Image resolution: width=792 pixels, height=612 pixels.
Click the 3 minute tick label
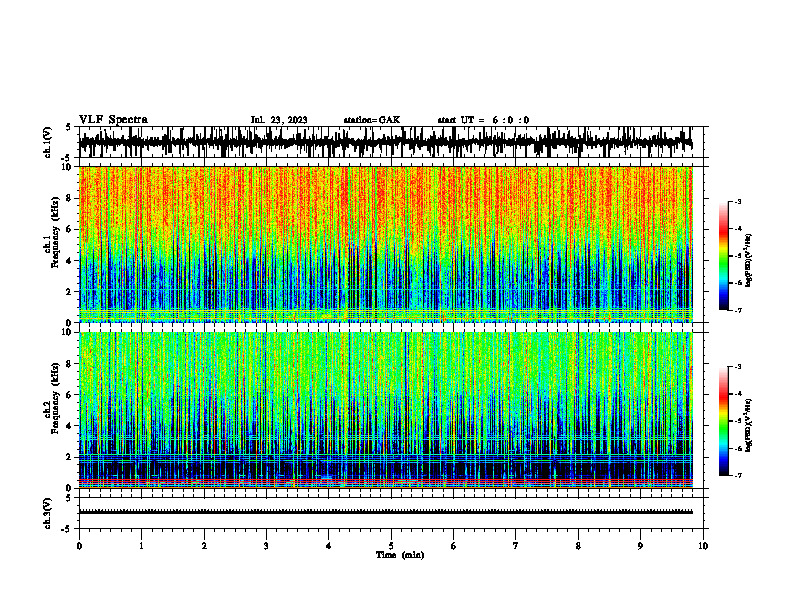(x=266, y=546)
